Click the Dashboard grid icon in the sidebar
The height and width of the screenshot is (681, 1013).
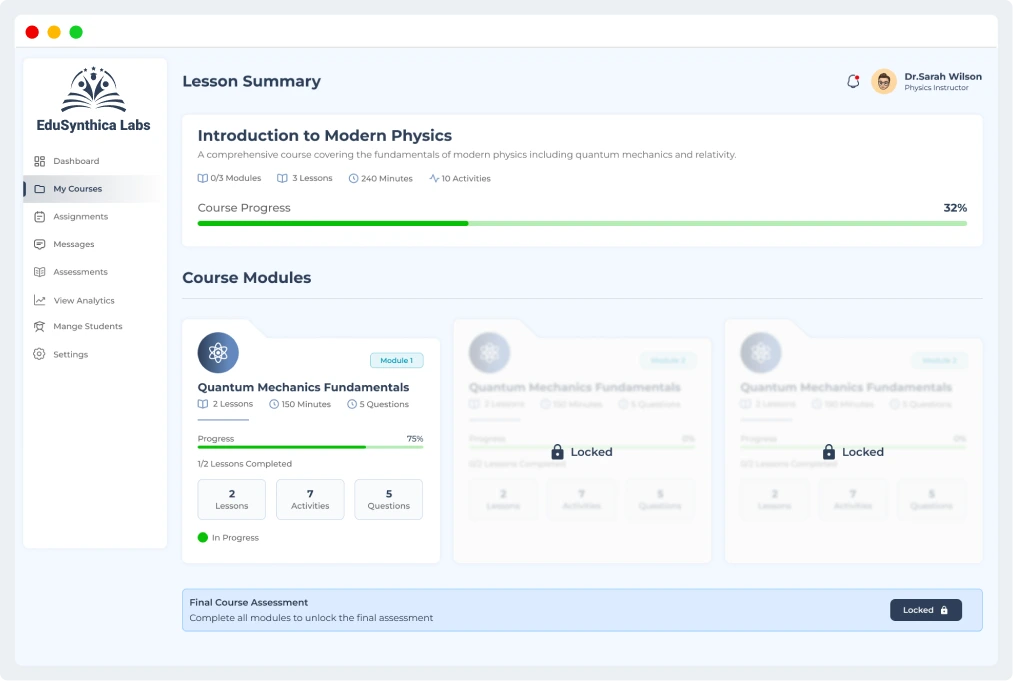click(x=40, y=161)
